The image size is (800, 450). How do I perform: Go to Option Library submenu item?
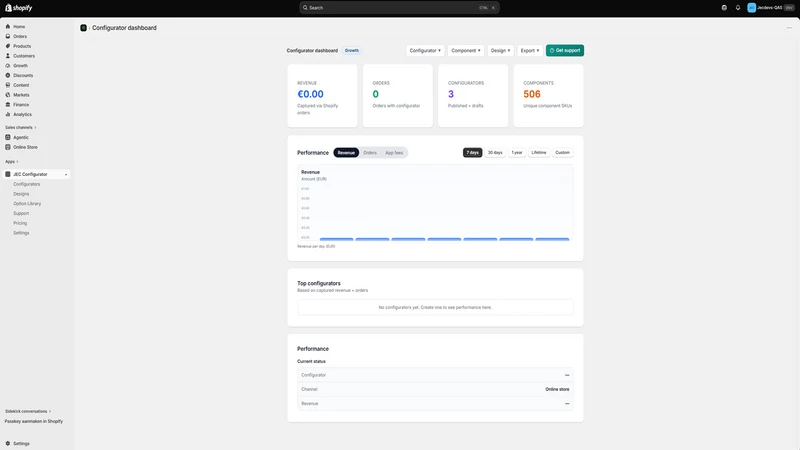click(x=27, y=204)
